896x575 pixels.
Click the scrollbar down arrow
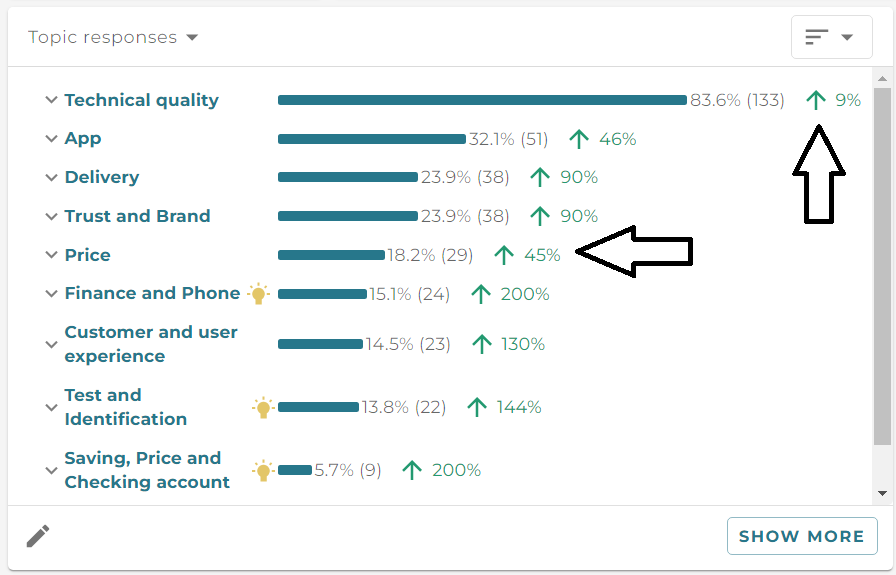point(882,493)
